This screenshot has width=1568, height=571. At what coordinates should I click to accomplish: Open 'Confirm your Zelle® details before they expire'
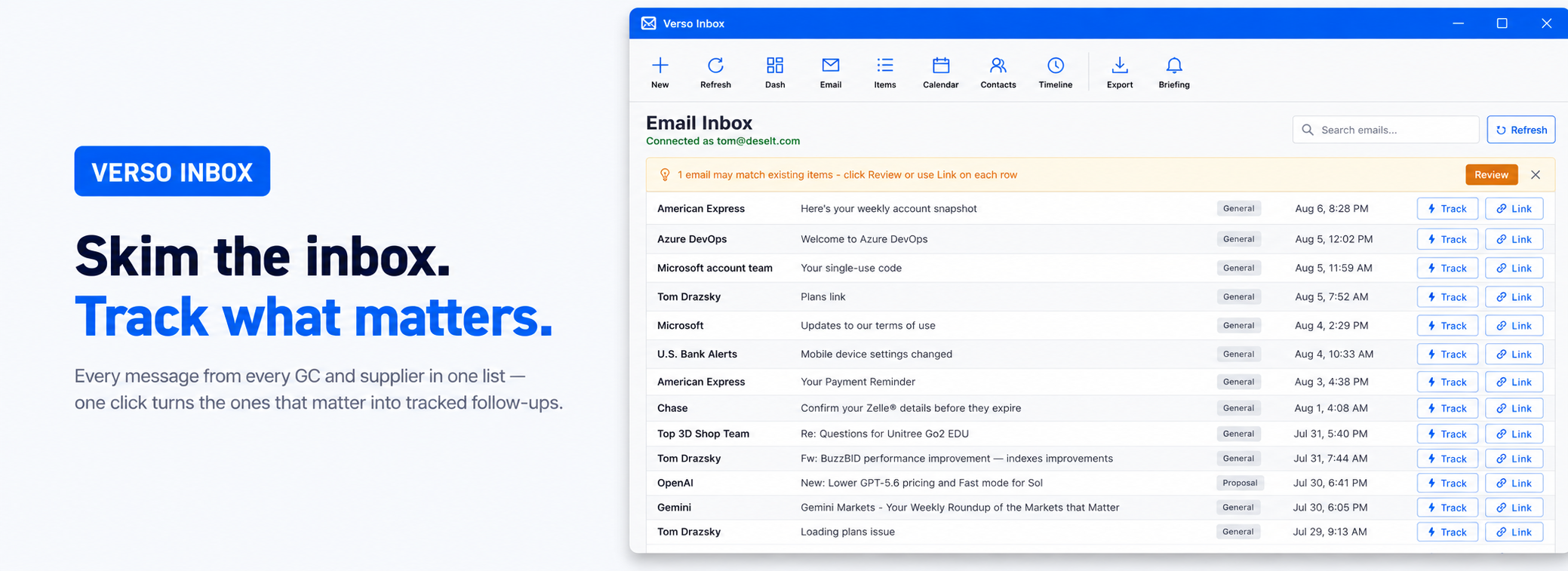pos(911,408)
